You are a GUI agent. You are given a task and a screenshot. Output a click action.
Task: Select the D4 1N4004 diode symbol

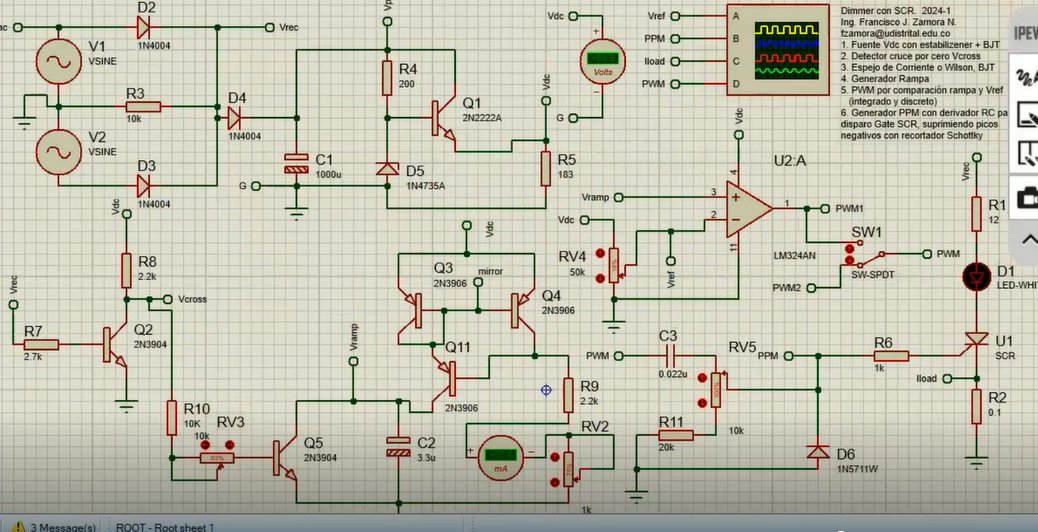coord(234,118)
